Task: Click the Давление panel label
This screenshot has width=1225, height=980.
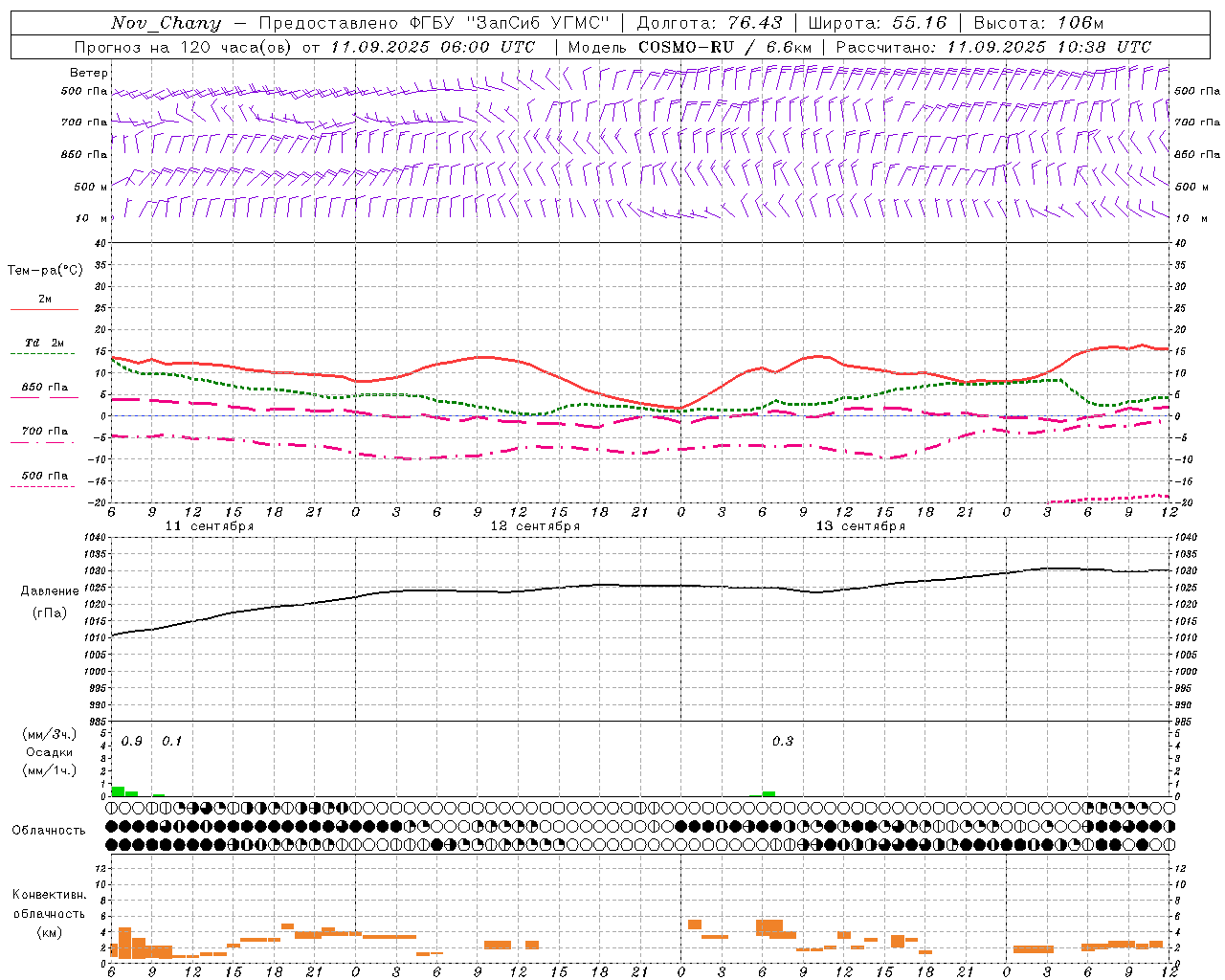Action: 50,591
